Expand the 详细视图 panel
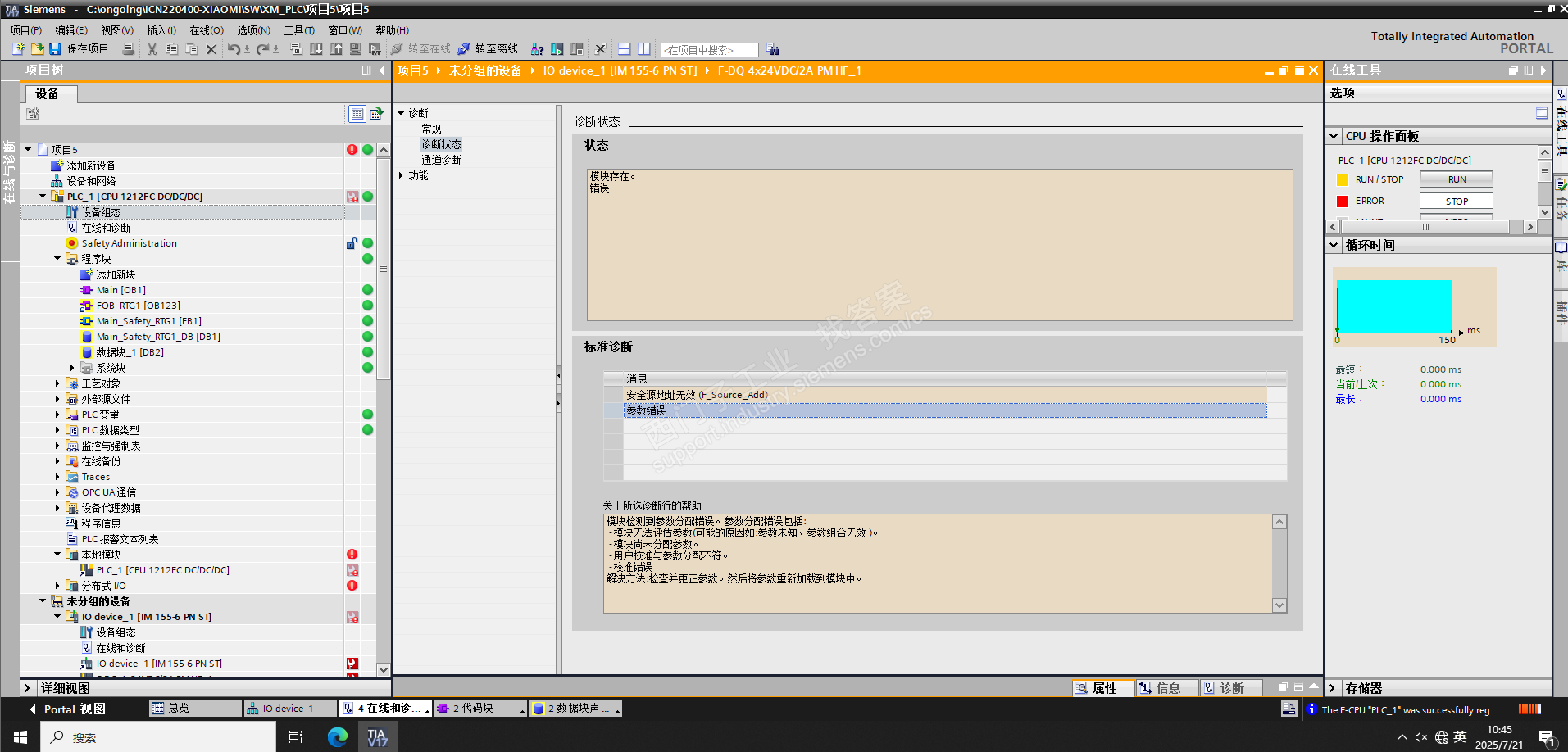The width and height of the screenshot is (1568, 752). (x=27, y=688)
